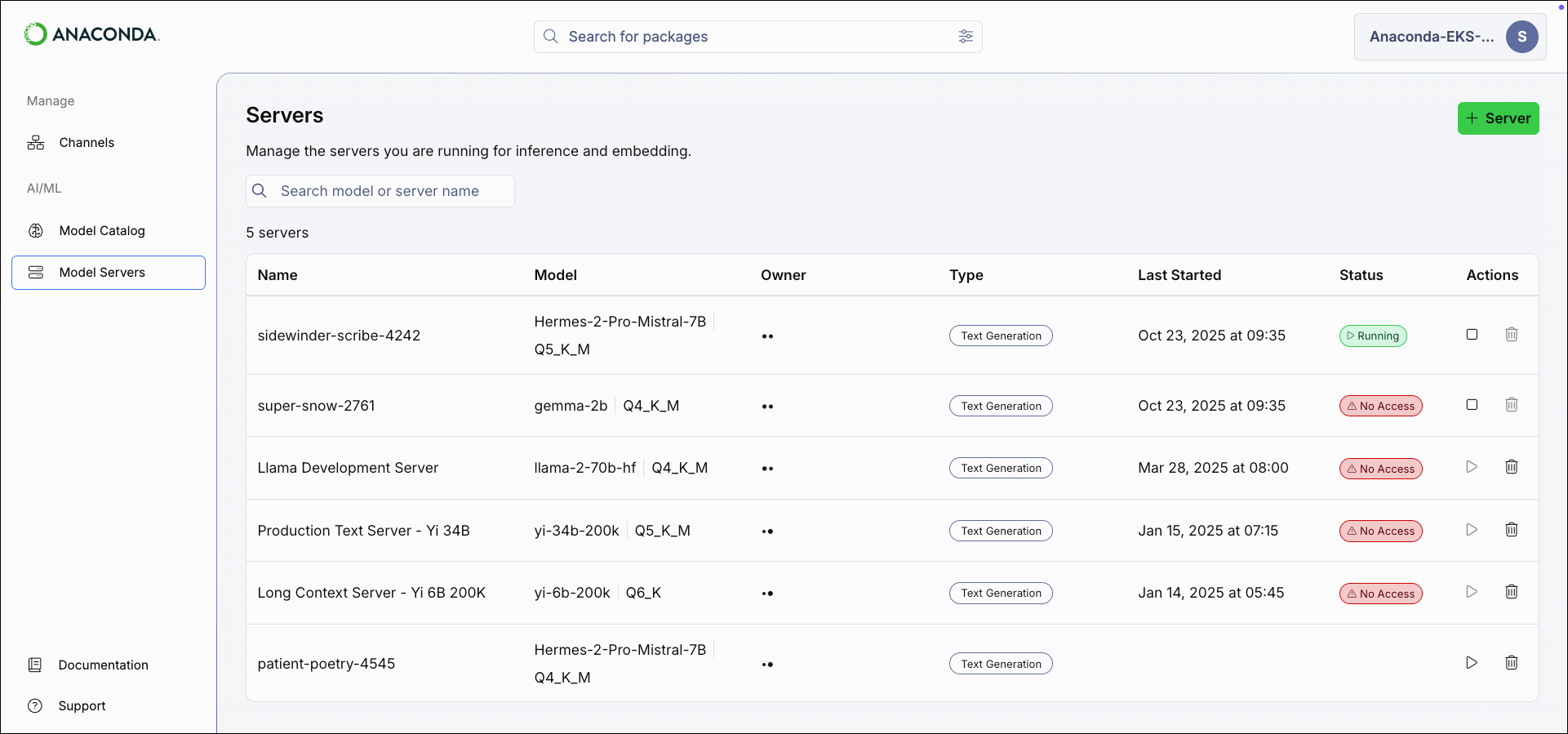
Task: Click the yi-34b-200k model cell
Action: pyautogui.click(x=577, y=531)
